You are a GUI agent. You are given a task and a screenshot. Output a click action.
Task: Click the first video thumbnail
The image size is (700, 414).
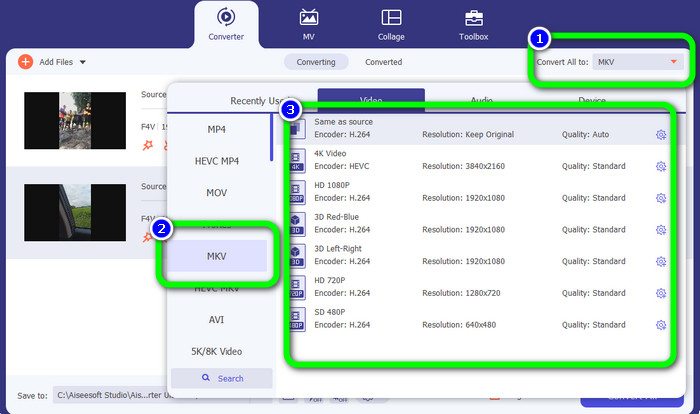(75, 121)
